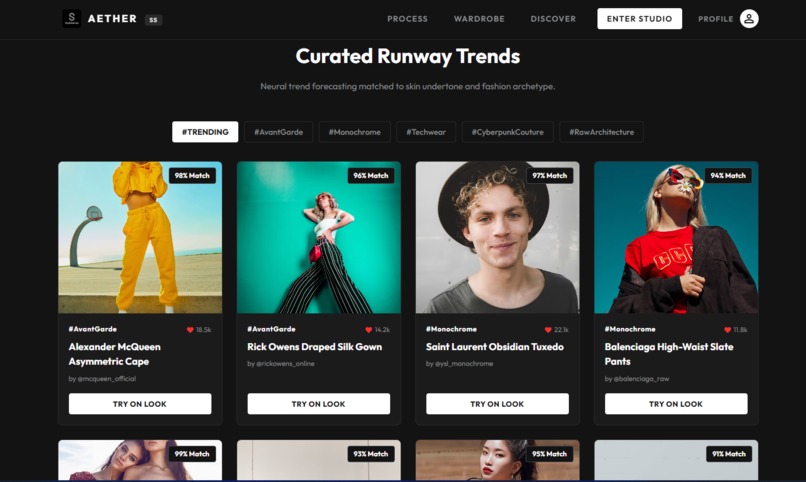Click heart icon on Balenciaga card
Viewport: 806px width, 482px height.
tap(727, 330)
